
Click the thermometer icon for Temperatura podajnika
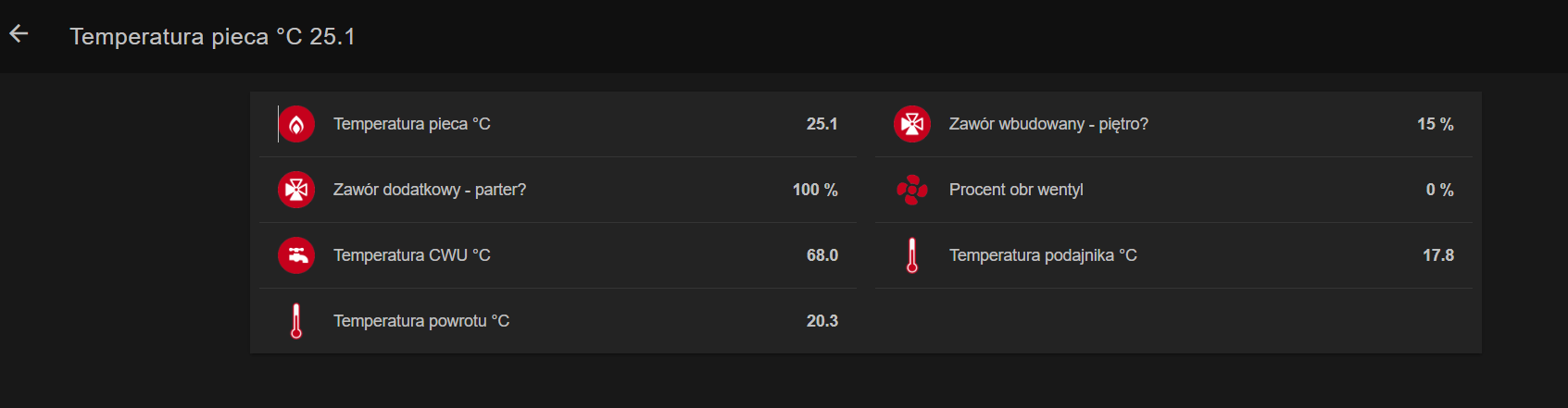click(x=912, y=255)
